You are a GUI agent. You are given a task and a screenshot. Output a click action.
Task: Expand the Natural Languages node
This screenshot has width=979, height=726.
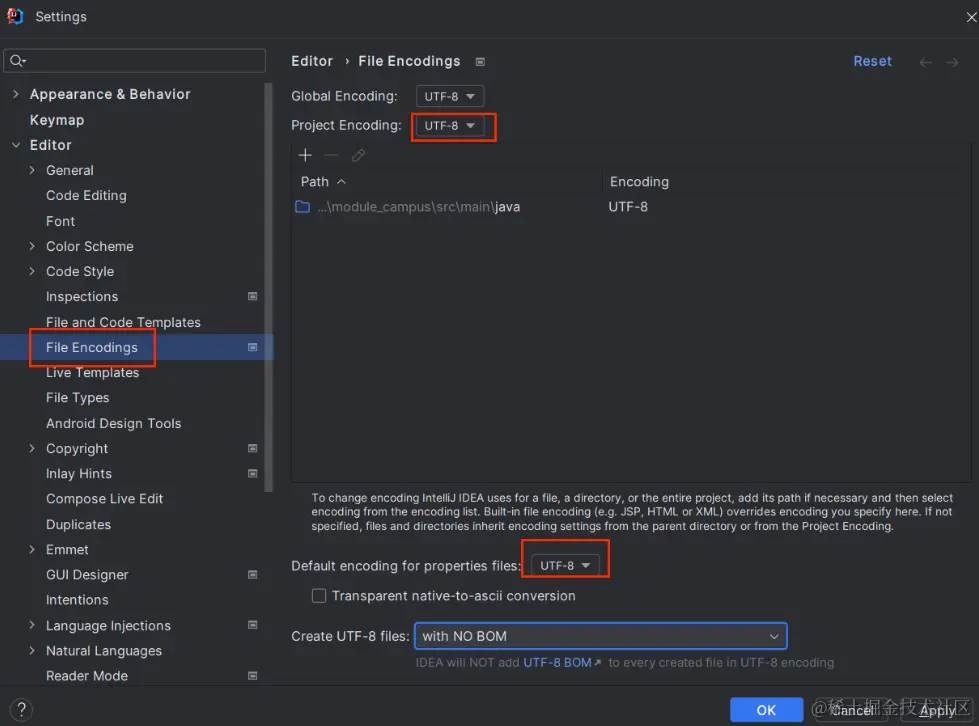pyautogui.click(x=32, y=650)
